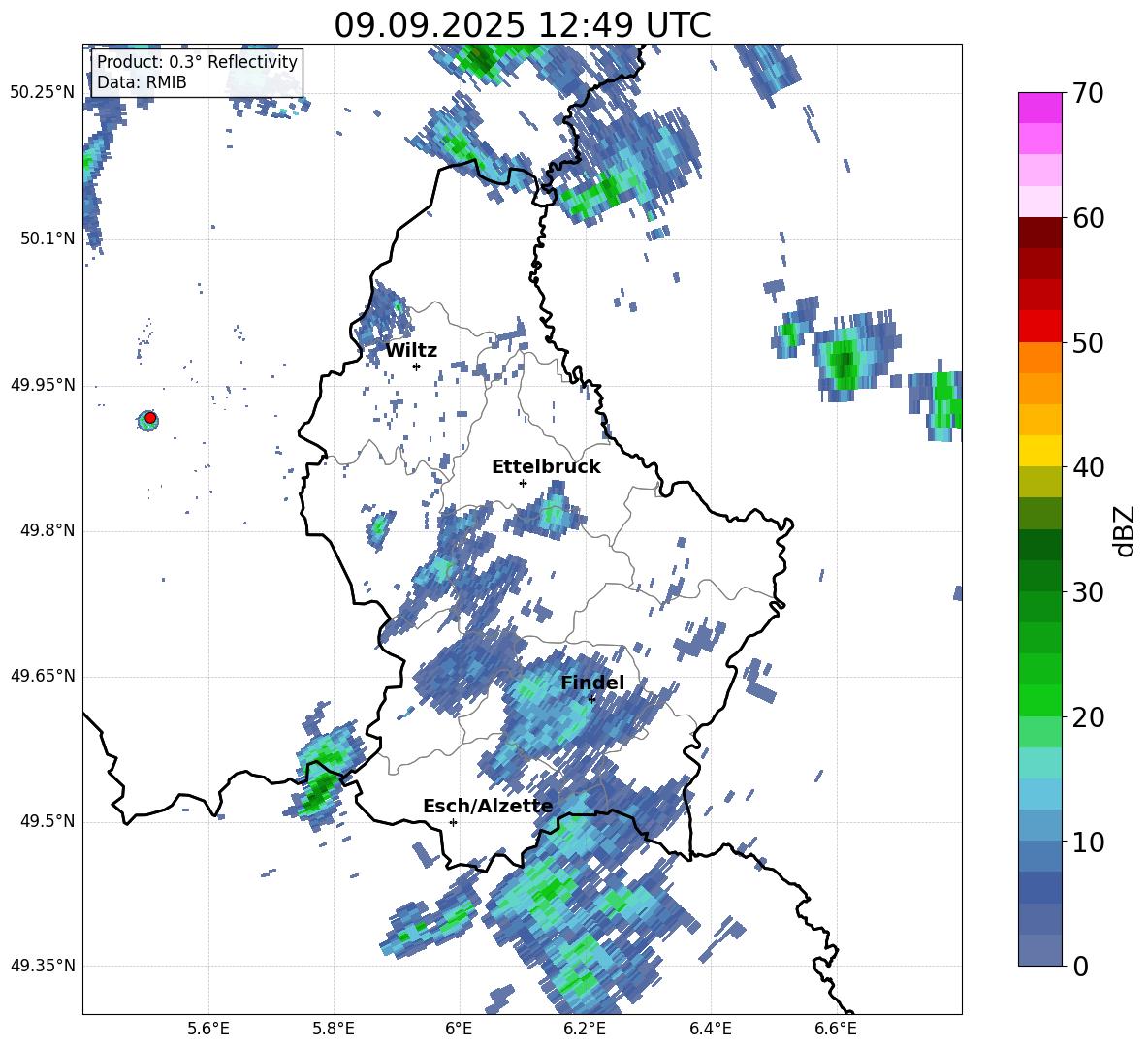Click the timestamp title 09.09.2025 12:49 UTC
Viewport: 1148px width, 1048px height.
pyautogui.click(x=523, y=25)
